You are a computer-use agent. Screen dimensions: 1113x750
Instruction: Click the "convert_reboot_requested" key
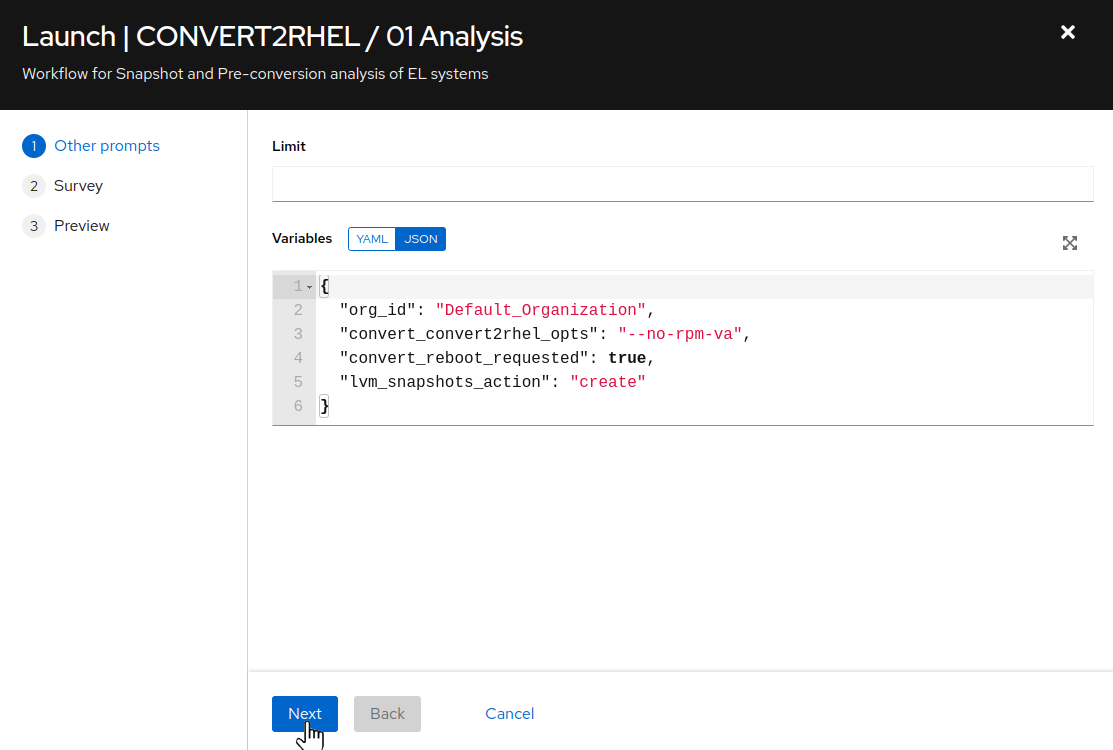464,358
